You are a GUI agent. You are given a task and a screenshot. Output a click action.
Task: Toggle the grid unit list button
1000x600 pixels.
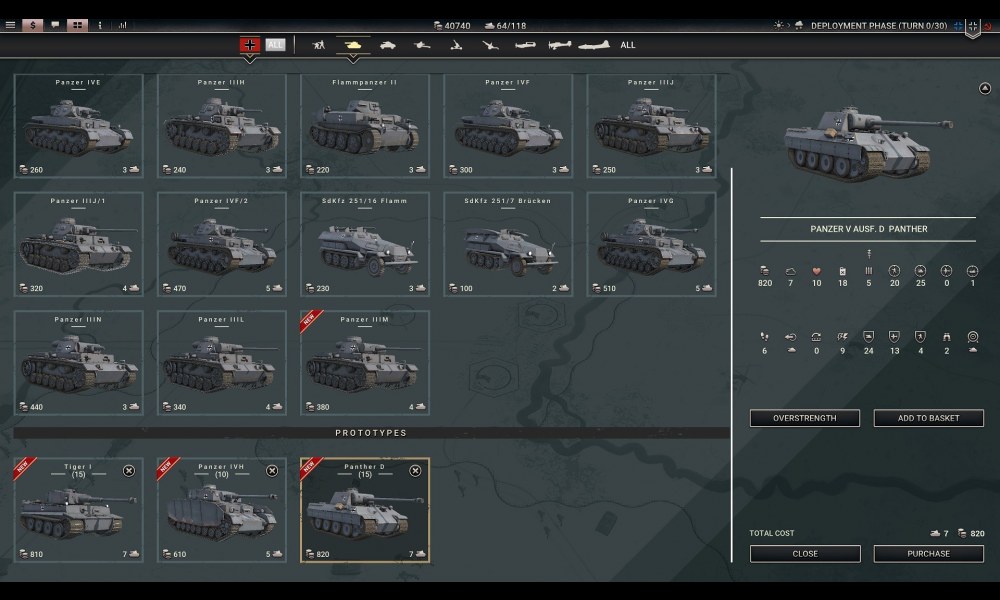[77, 25]
